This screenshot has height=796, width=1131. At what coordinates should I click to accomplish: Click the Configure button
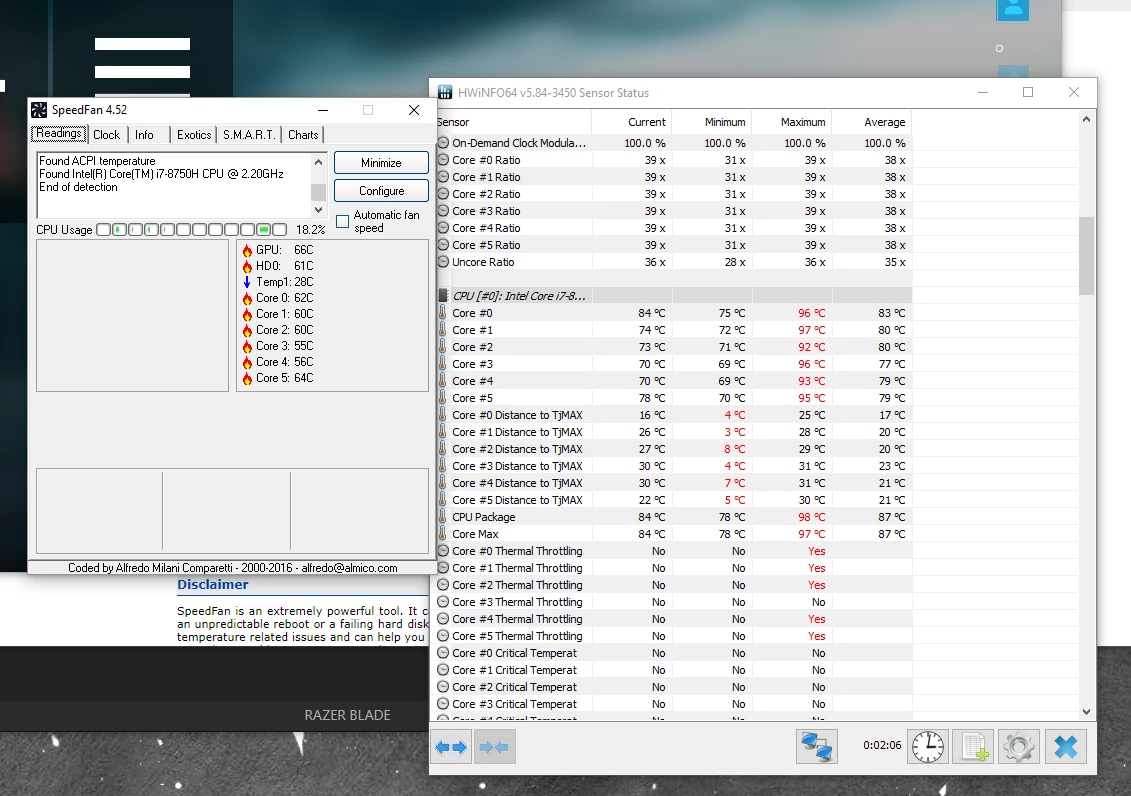[x=381, y=191]
